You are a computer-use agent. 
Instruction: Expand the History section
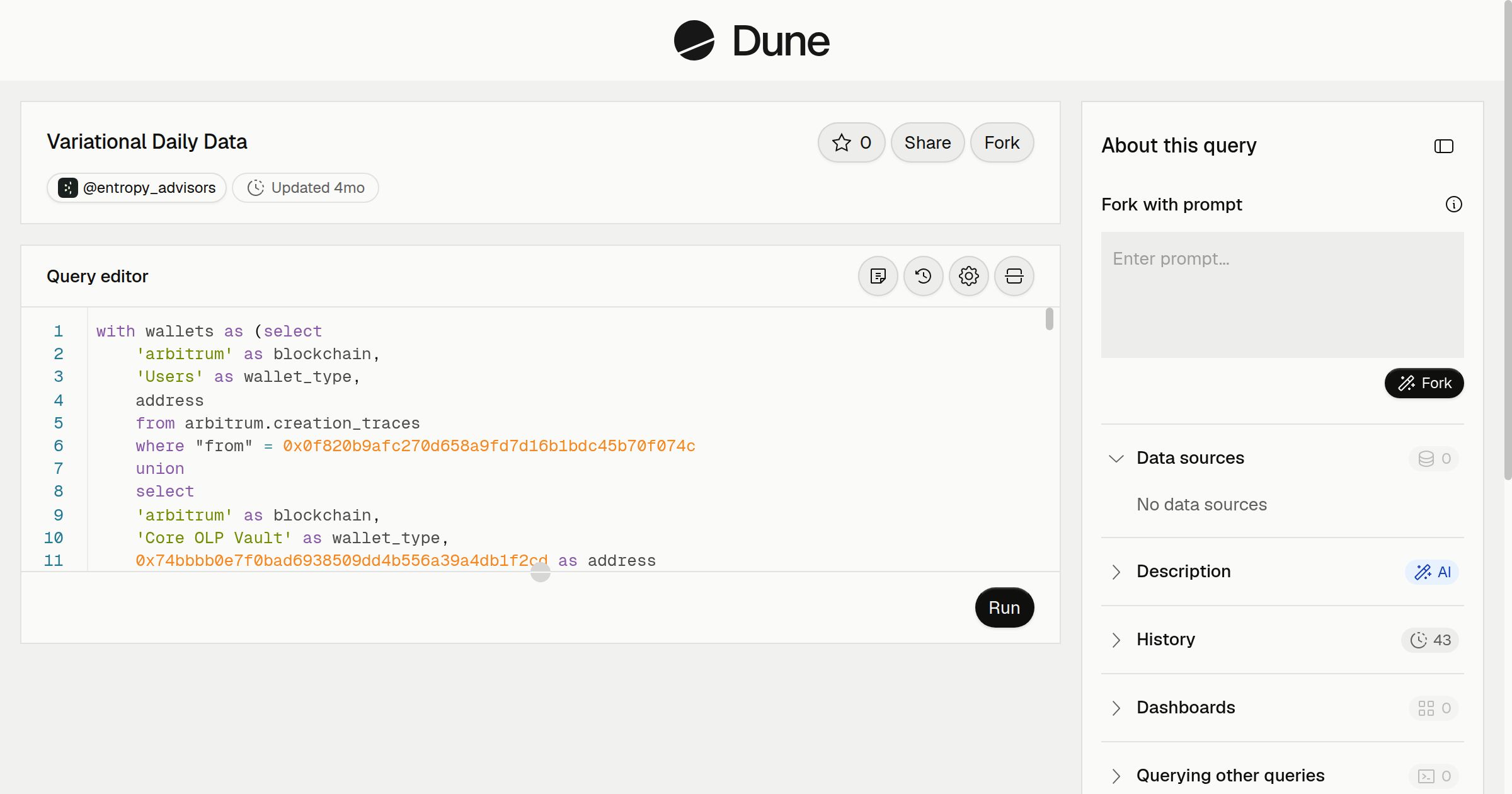pyautogui.click(x=1116, y=640)
